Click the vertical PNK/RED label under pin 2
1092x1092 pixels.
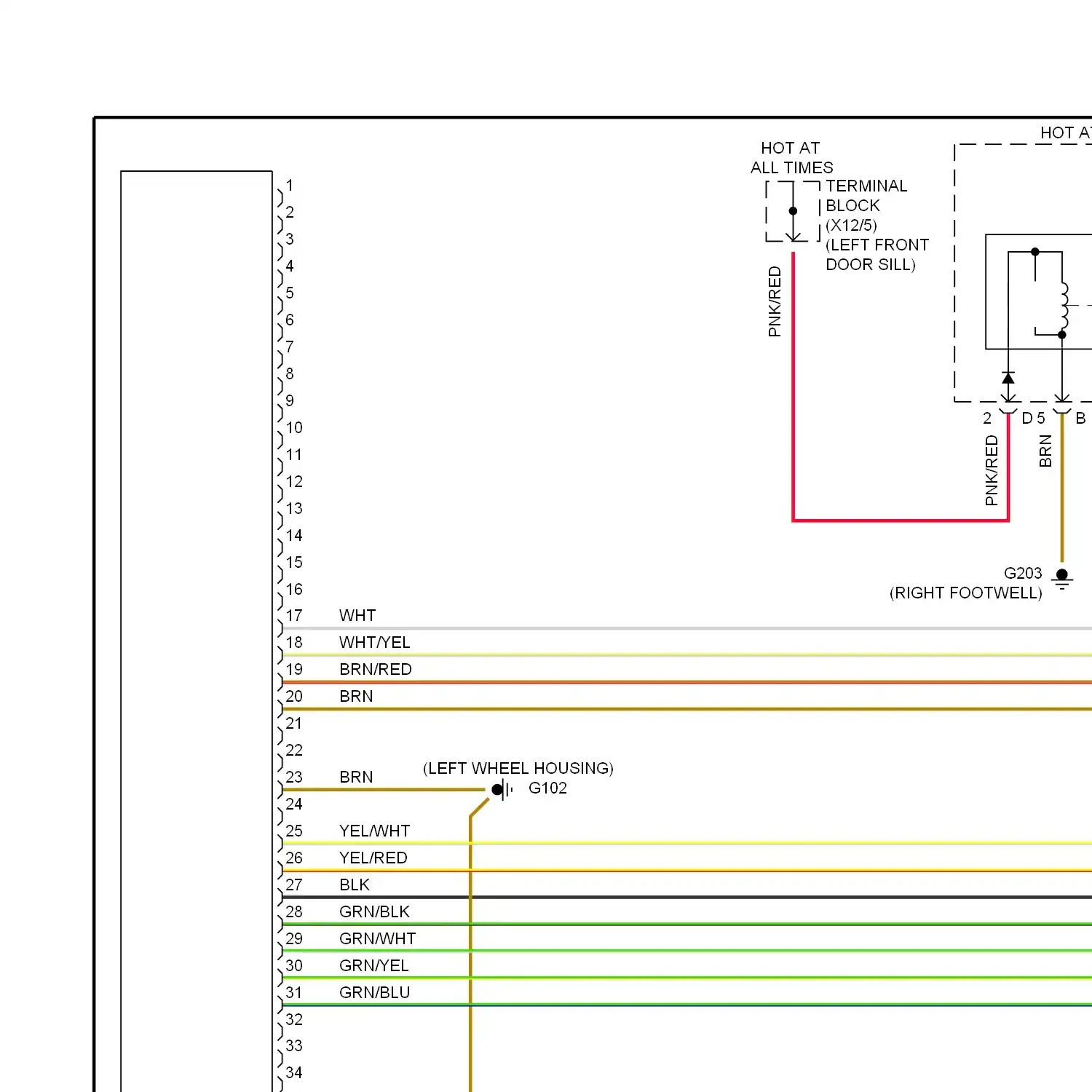point(992,470)
